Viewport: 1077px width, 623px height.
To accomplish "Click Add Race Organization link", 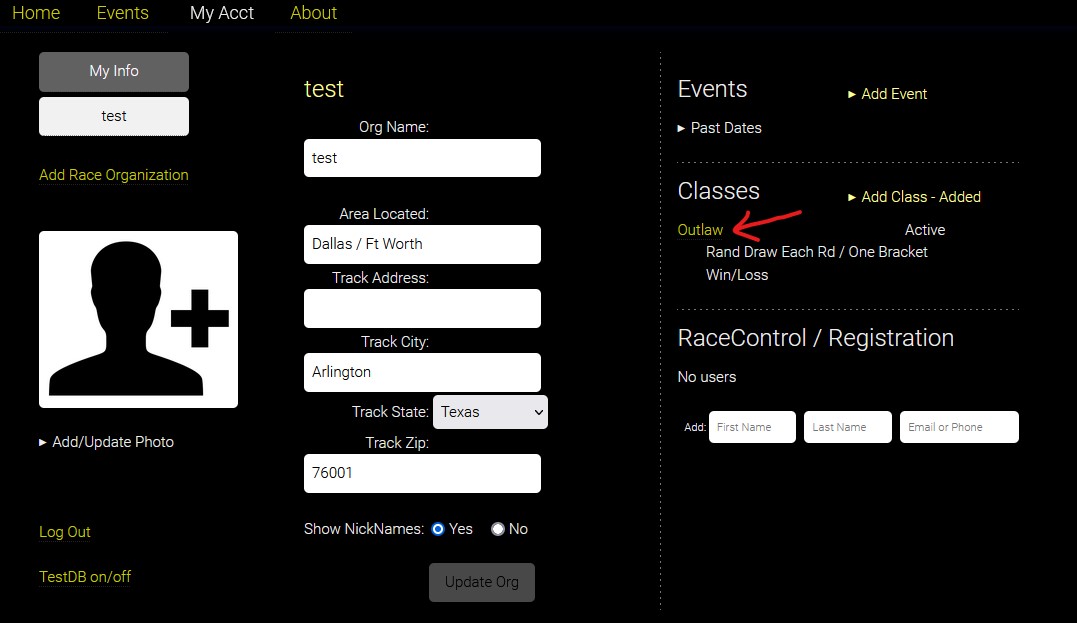I will [x=113, y=175].
